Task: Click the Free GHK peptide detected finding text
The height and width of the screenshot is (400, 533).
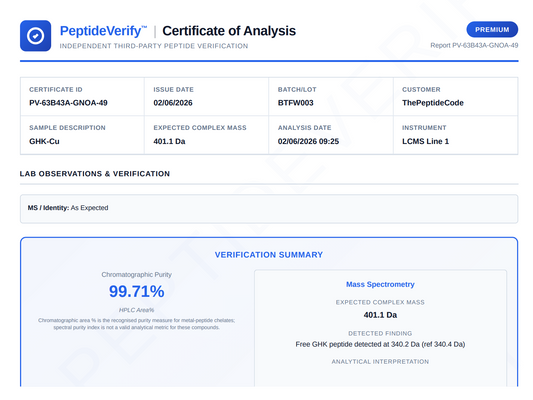Action: click(x=380, y=344)
